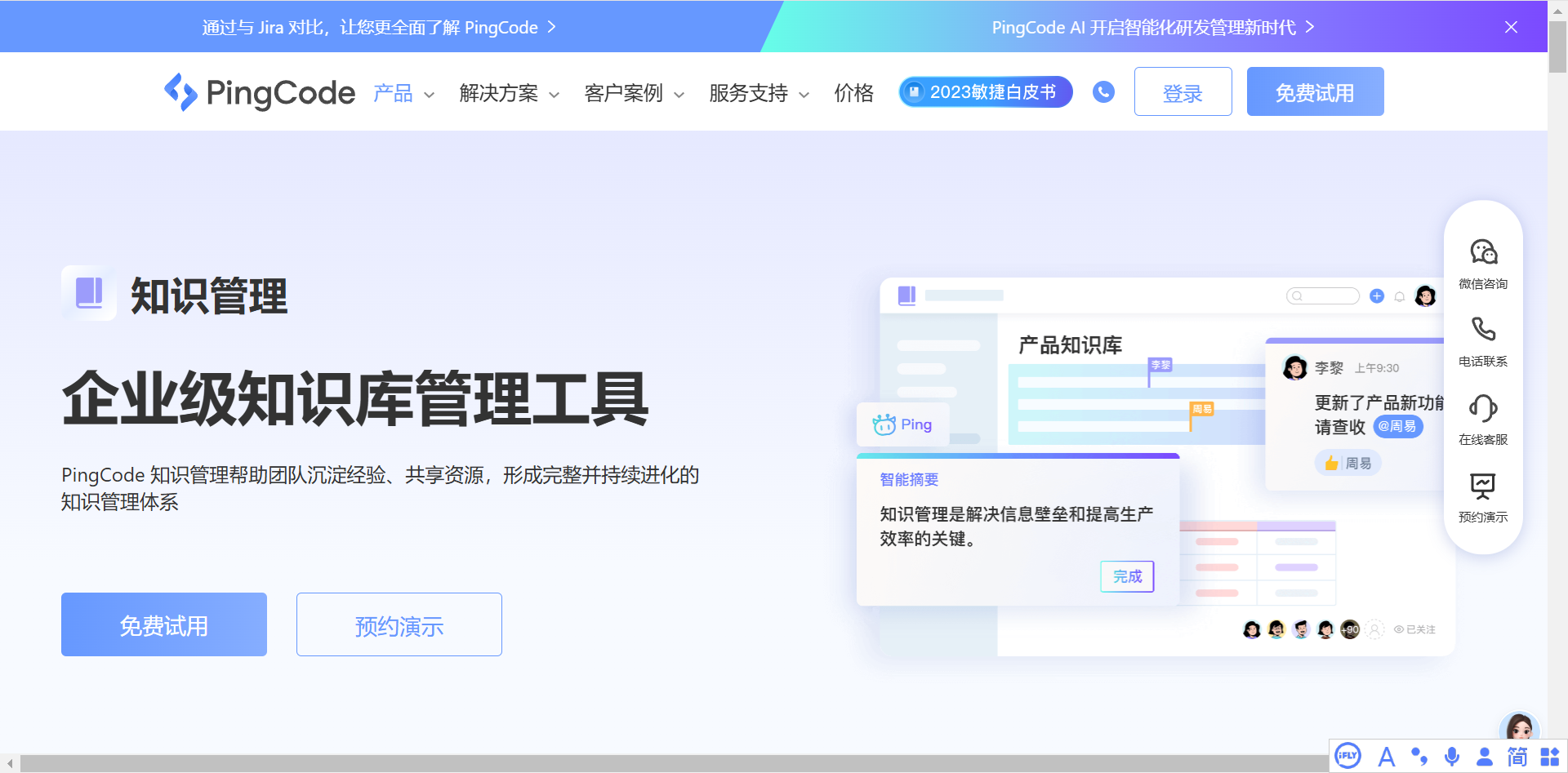1568x773 pixels.
Task: Toggle the 简 simplified Chinese icon
Action: (x=1517, y=757)
